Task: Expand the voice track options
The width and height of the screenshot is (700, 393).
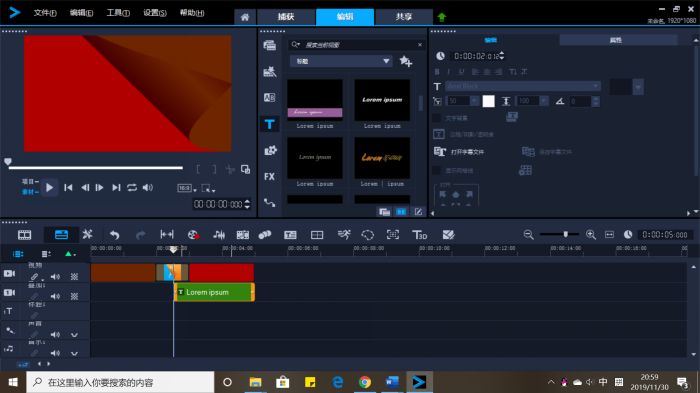Action: pyautogui.click(x=74, y=335)
